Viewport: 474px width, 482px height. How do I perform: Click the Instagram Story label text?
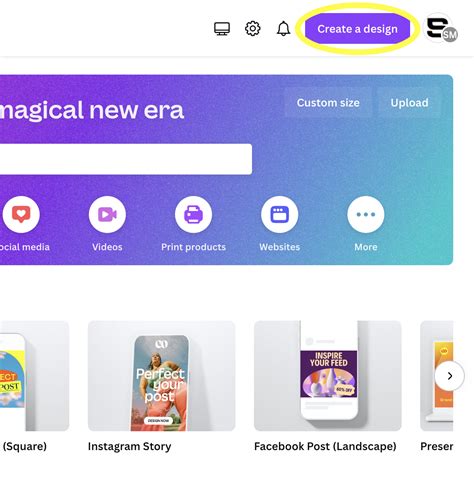[x=129, y=446]
